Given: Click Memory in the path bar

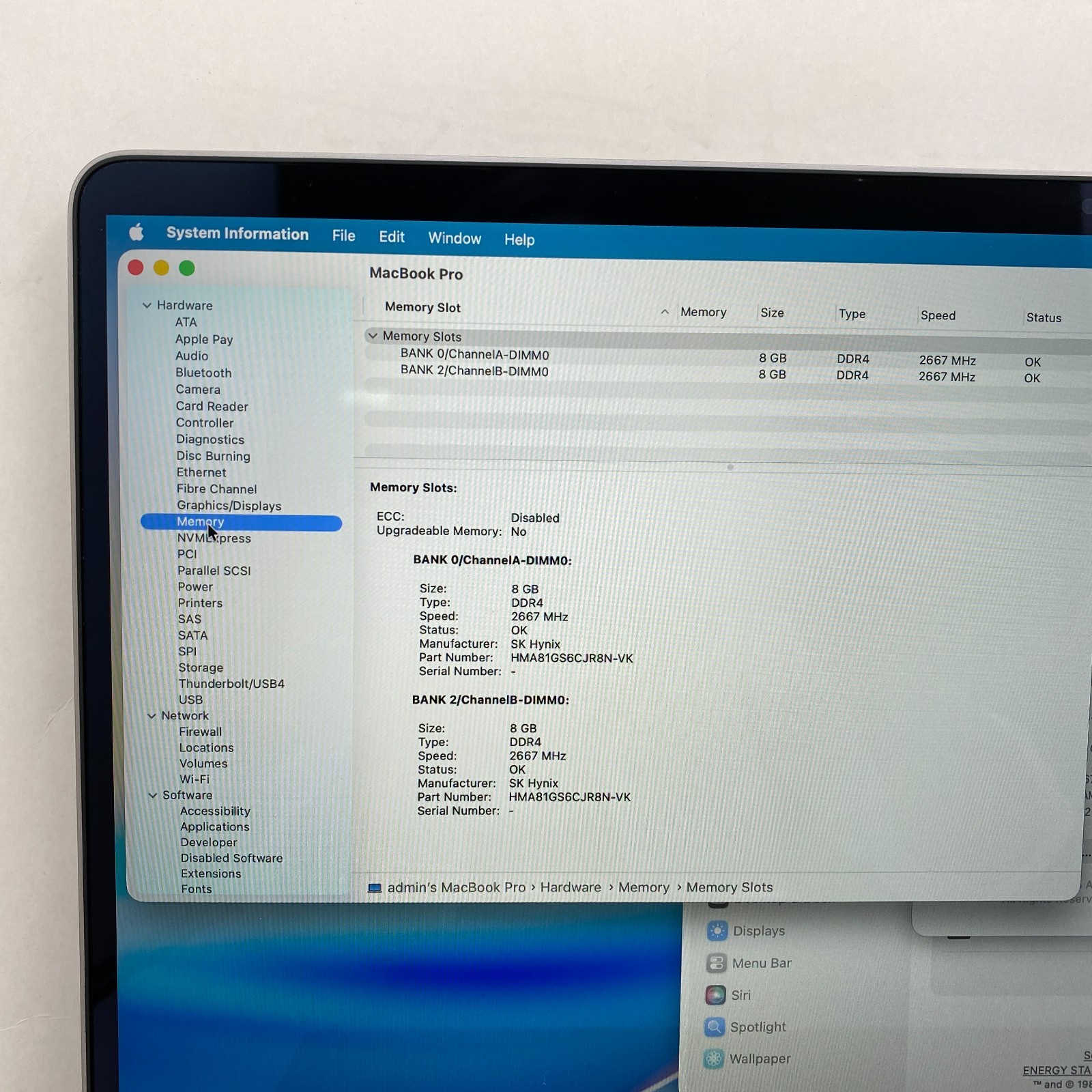Looking at the screenshot, I should pyautogui.click(x=644, y=887).
